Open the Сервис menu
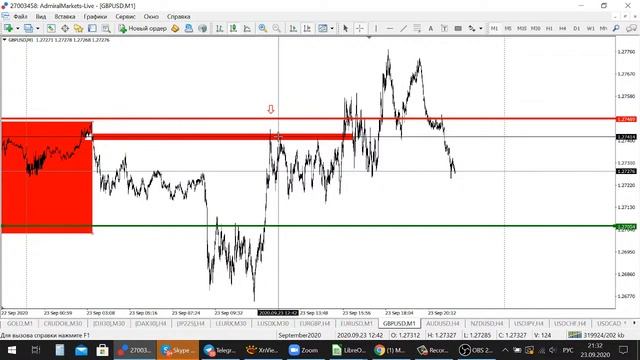This screenshot has height=360, width=640. (125, 17)
